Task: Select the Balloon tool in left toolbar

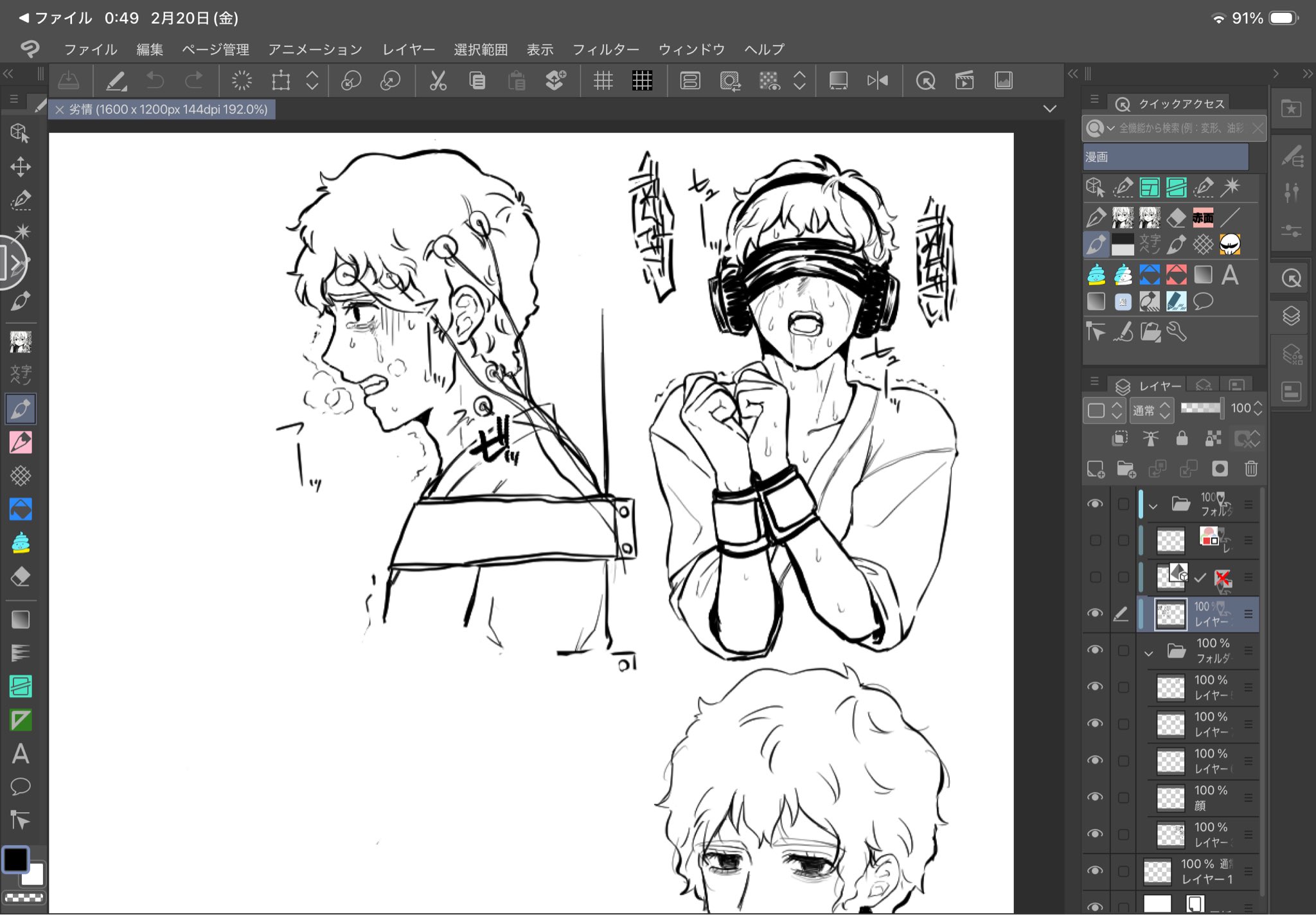Action: tap(21, 786)
